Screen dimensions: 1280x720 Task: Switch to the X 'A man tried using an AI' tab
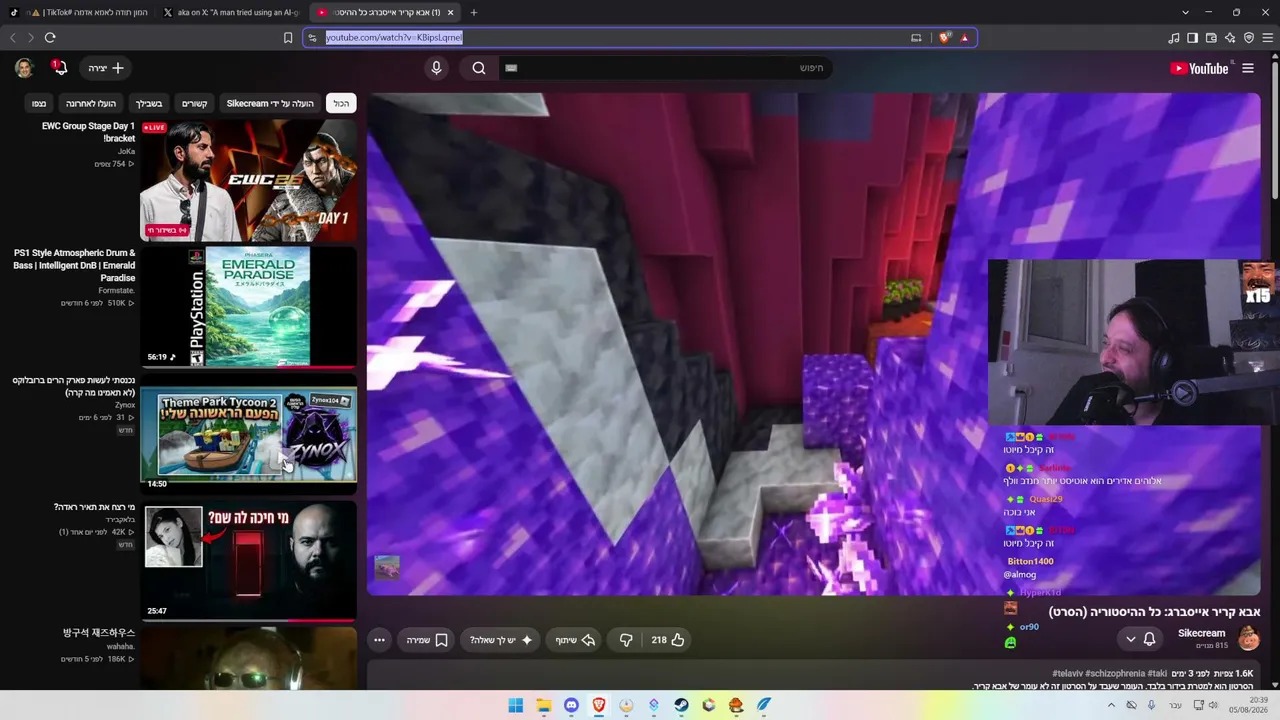pos(233,12)
